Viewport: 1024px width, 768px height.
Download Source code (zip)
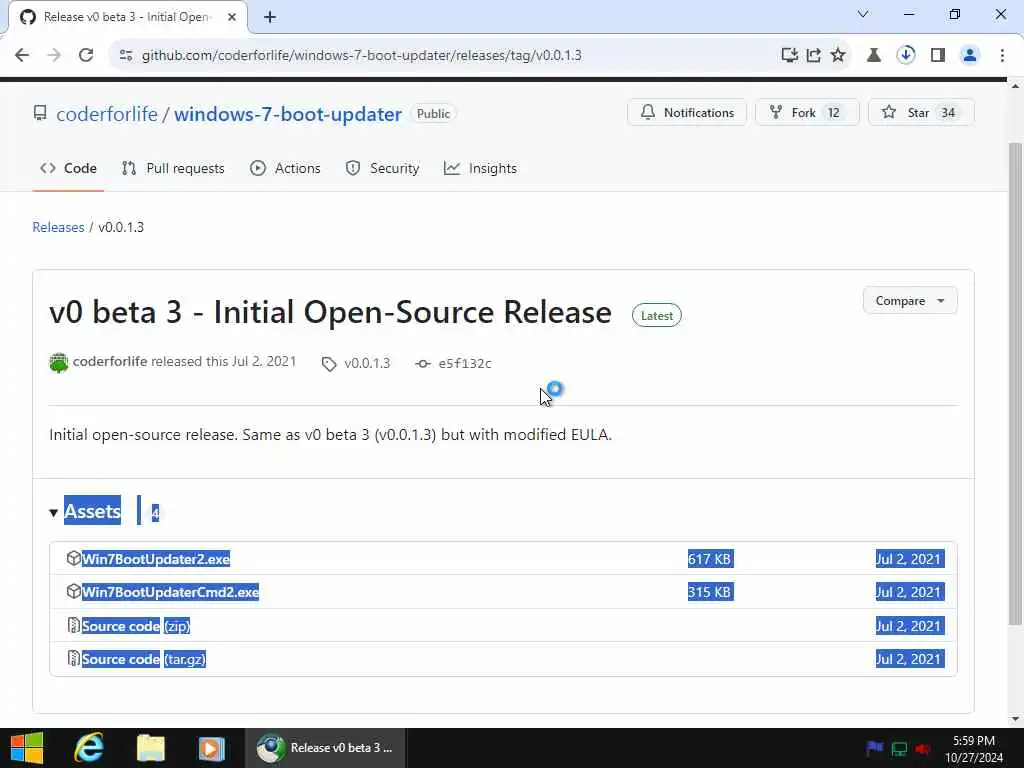tap(136, 626)
